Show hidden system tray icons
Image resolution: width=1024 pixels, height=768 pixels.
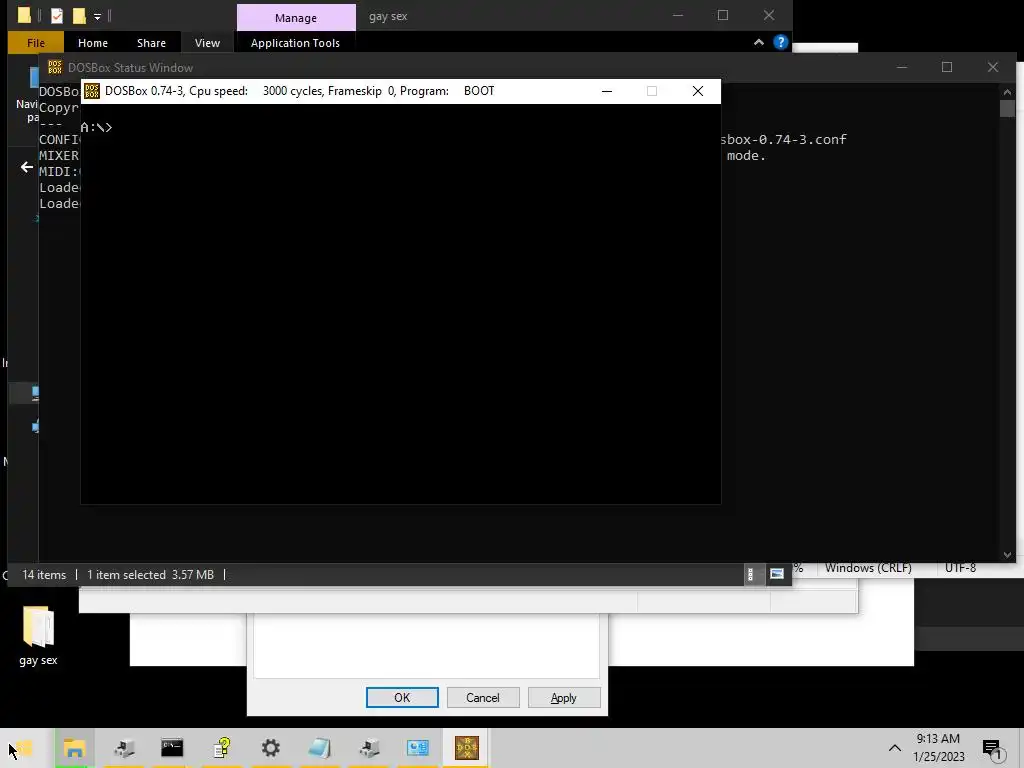(x=895, y=748)
